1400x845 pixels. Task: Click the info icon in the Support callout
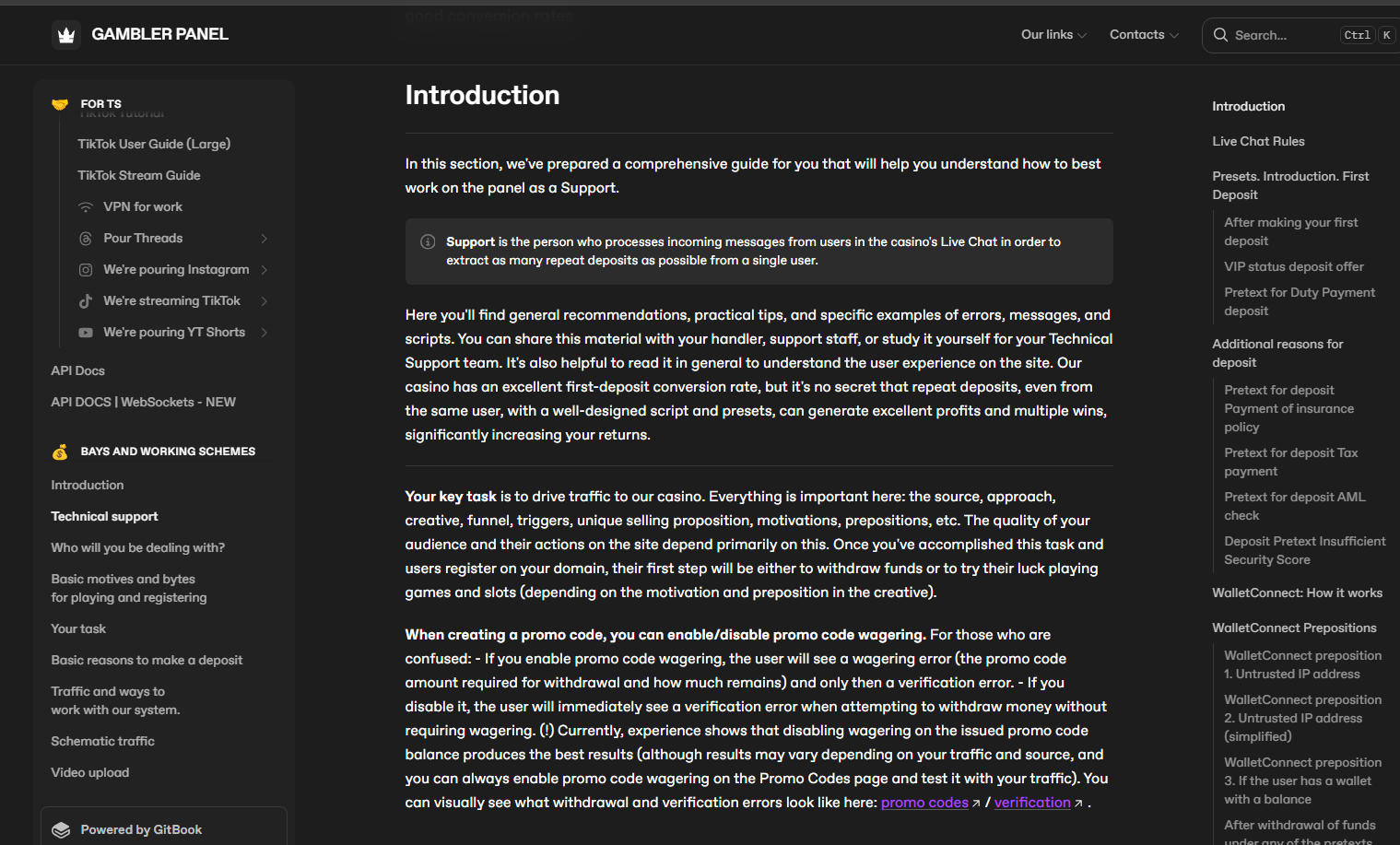click(x=428, y=241)
